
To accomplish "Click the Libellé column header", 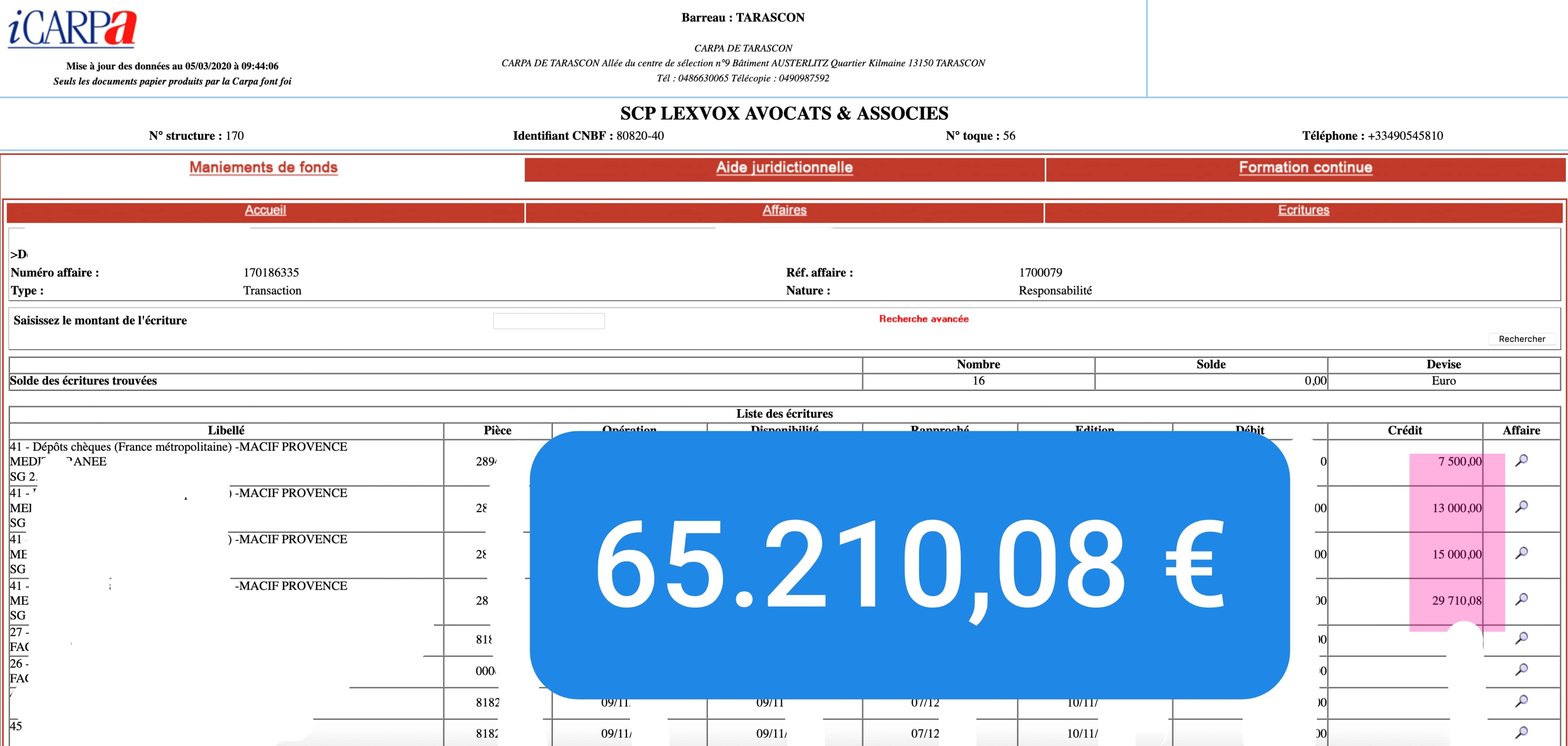I will pyautogui.click(x=226, y=430).
